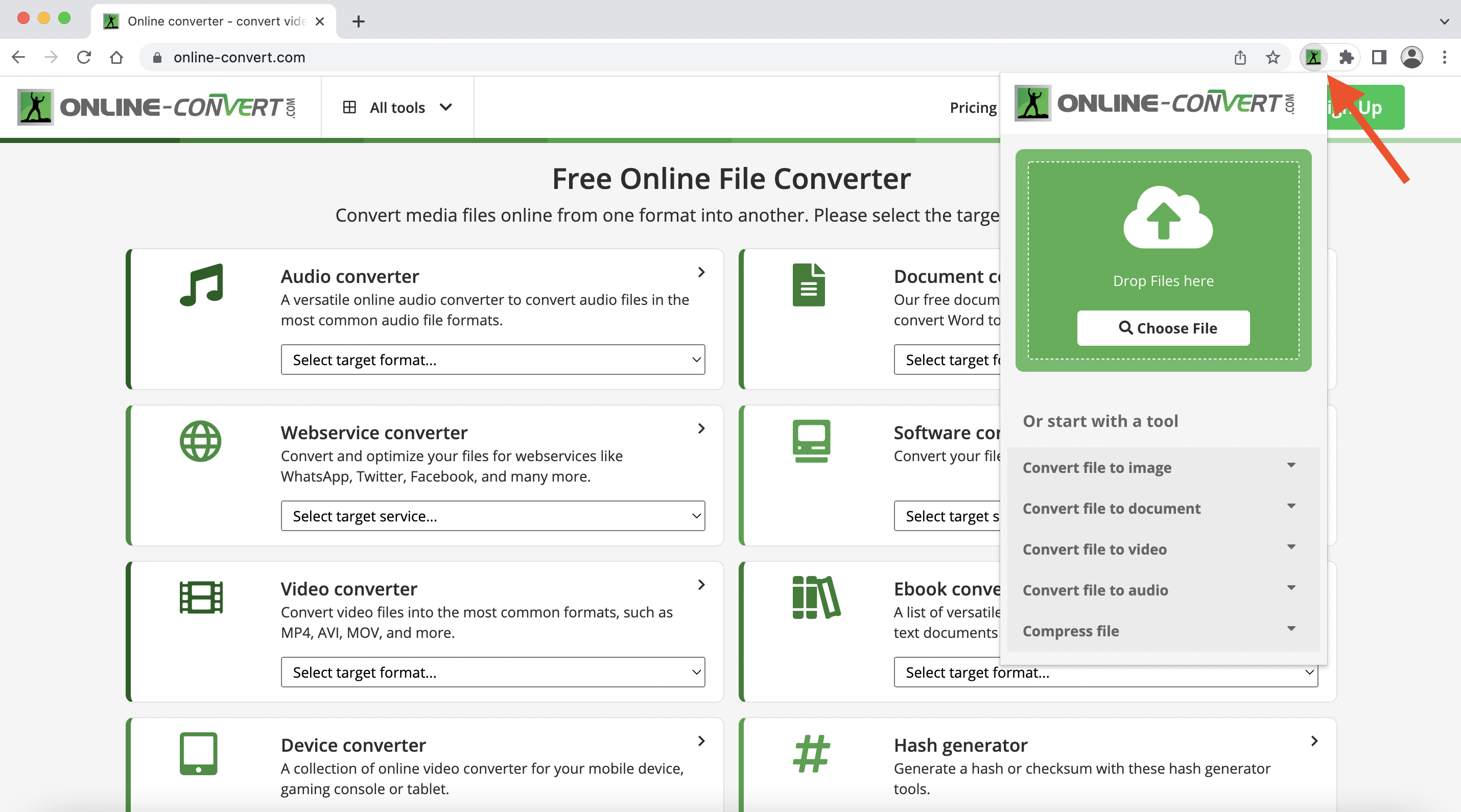Click the Pricing menu item

(x=971, y=106)
